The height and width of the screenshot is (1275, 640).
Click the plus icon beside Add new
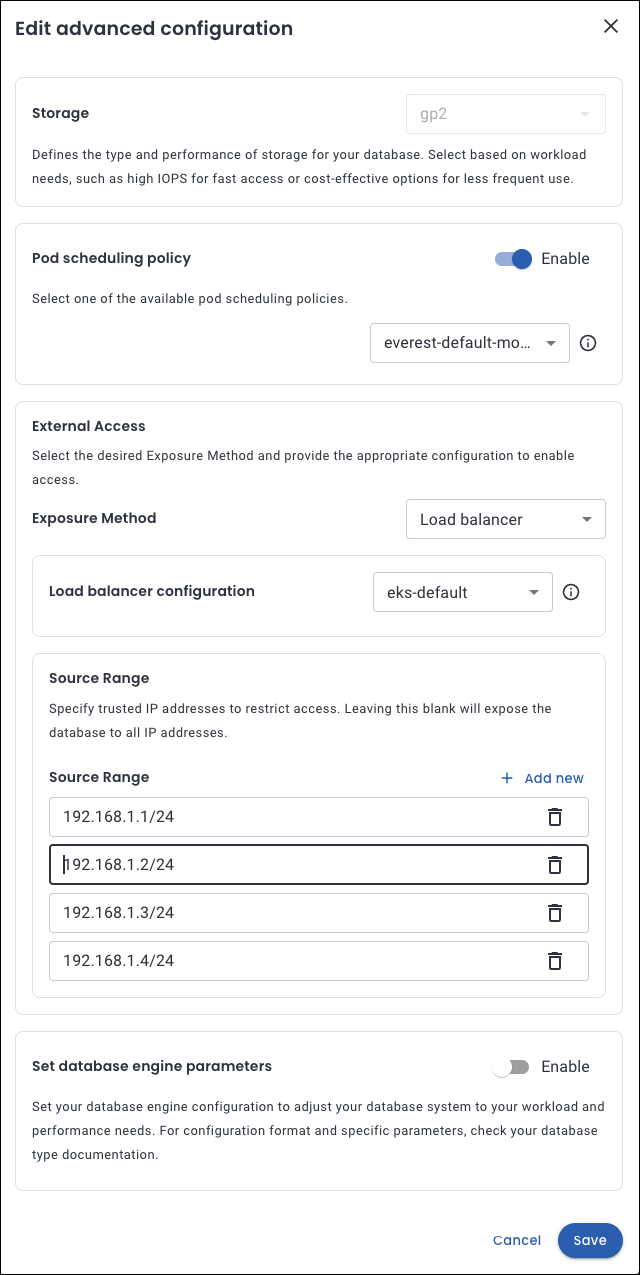[507, 778]
